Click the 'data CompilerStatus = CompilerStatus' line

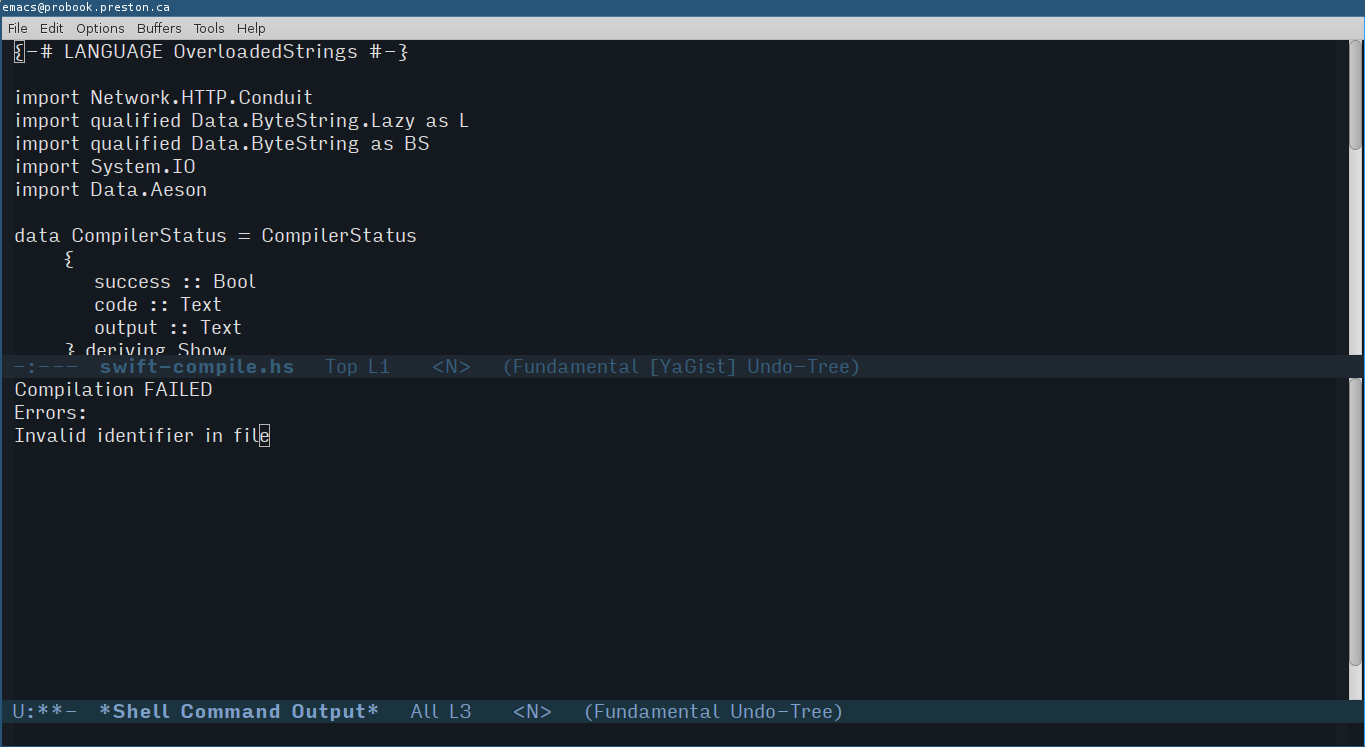[215, 236]
